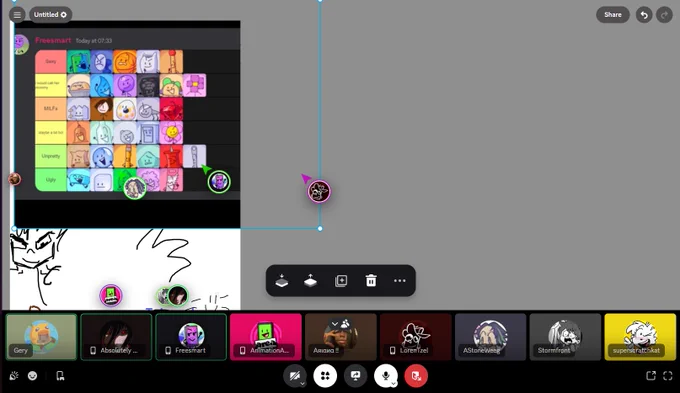The image size is (680, 393).
Task: Duplicate the selected image
Action: (341, 281)
